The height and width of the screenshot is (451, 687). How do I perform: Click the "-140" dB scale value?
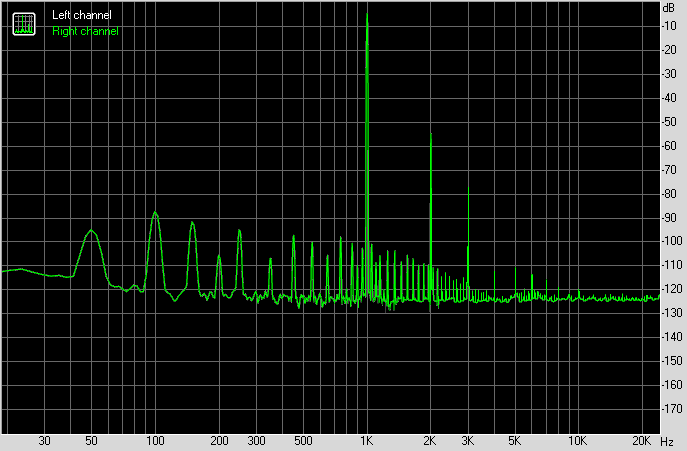(x=672, y=337)
